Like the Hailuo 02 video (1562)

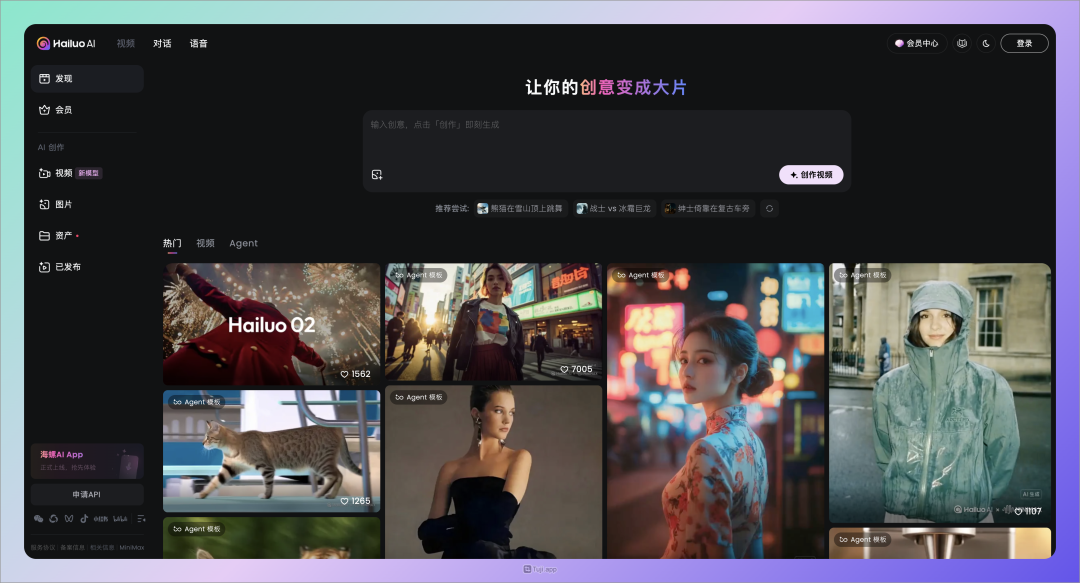coord(355,374)
